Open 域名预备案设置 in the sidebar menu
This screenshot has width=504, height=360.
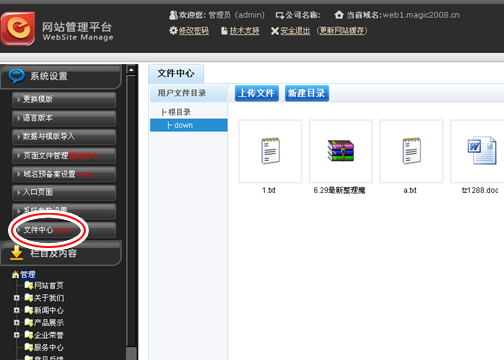(x=64, y=174)
